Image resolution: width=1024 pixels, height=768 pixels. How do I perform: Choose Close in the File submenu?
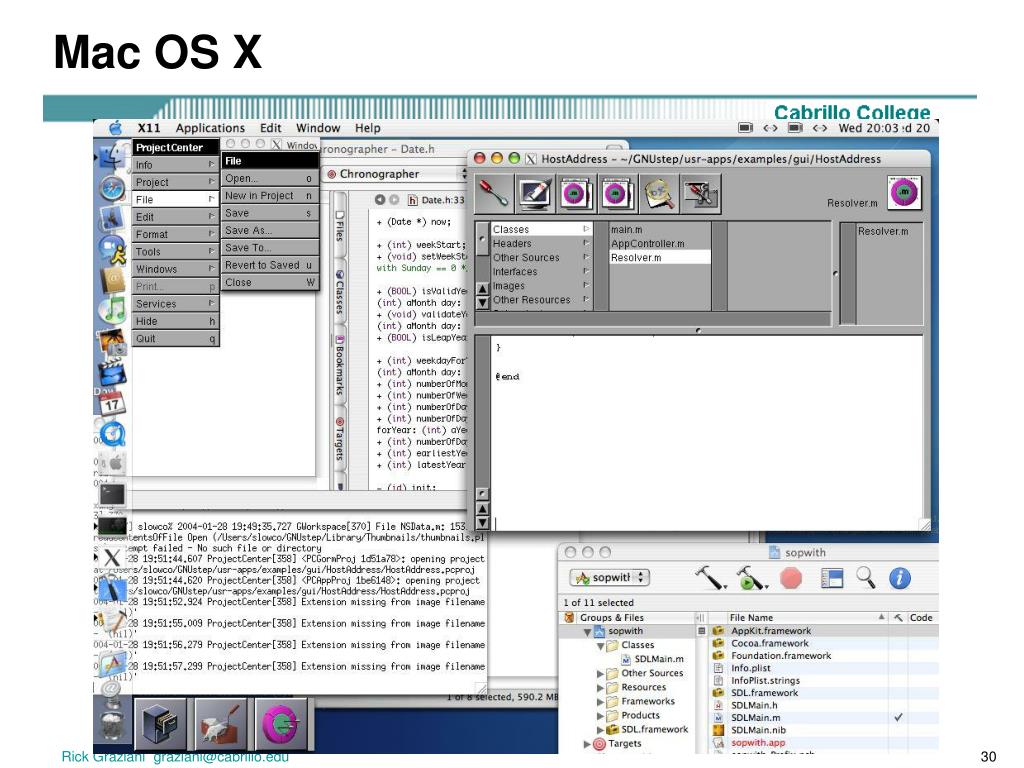pyautogui.click(x=270, y=282)
